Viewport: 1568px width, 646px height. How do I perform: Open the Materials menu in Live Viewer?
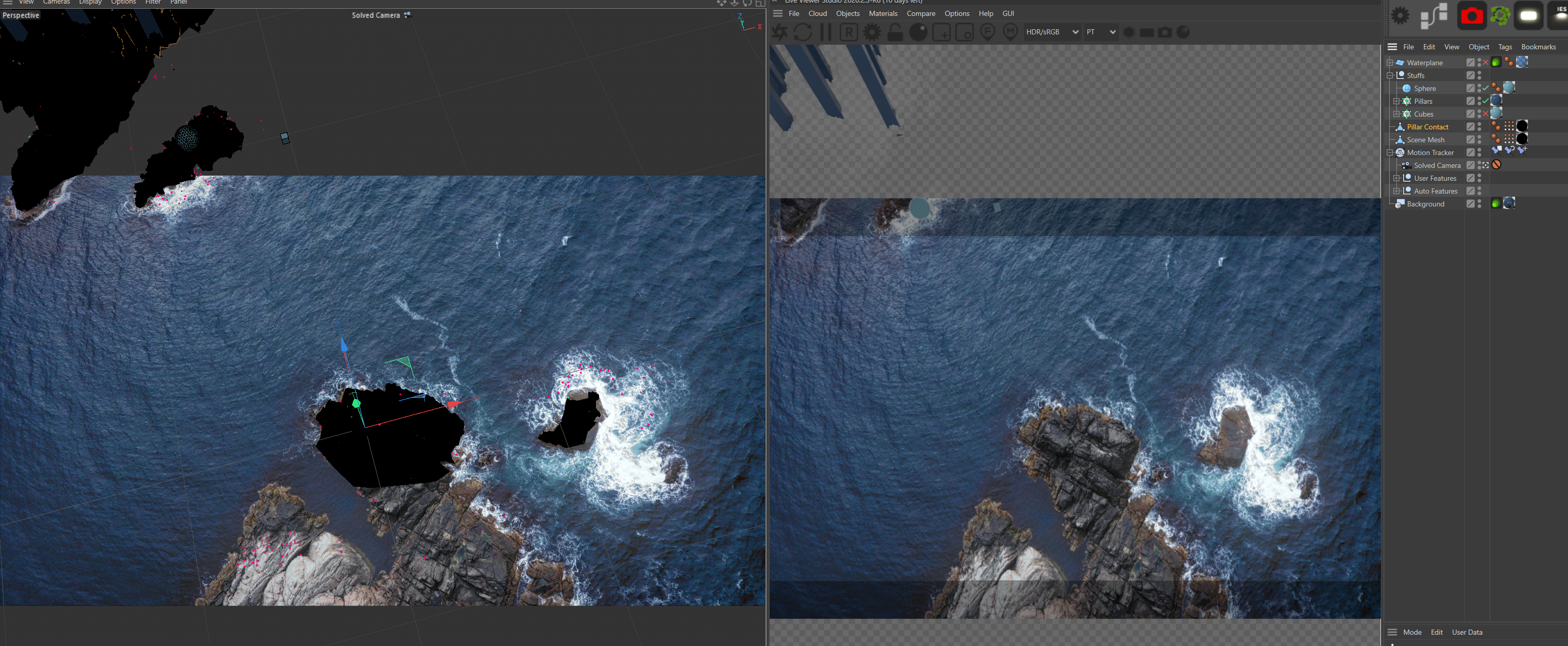tap(883, 13)
